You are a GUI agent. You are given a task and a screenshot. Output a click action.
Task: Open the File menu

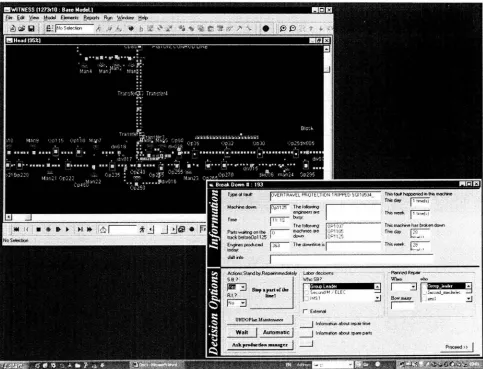[9, 18]
